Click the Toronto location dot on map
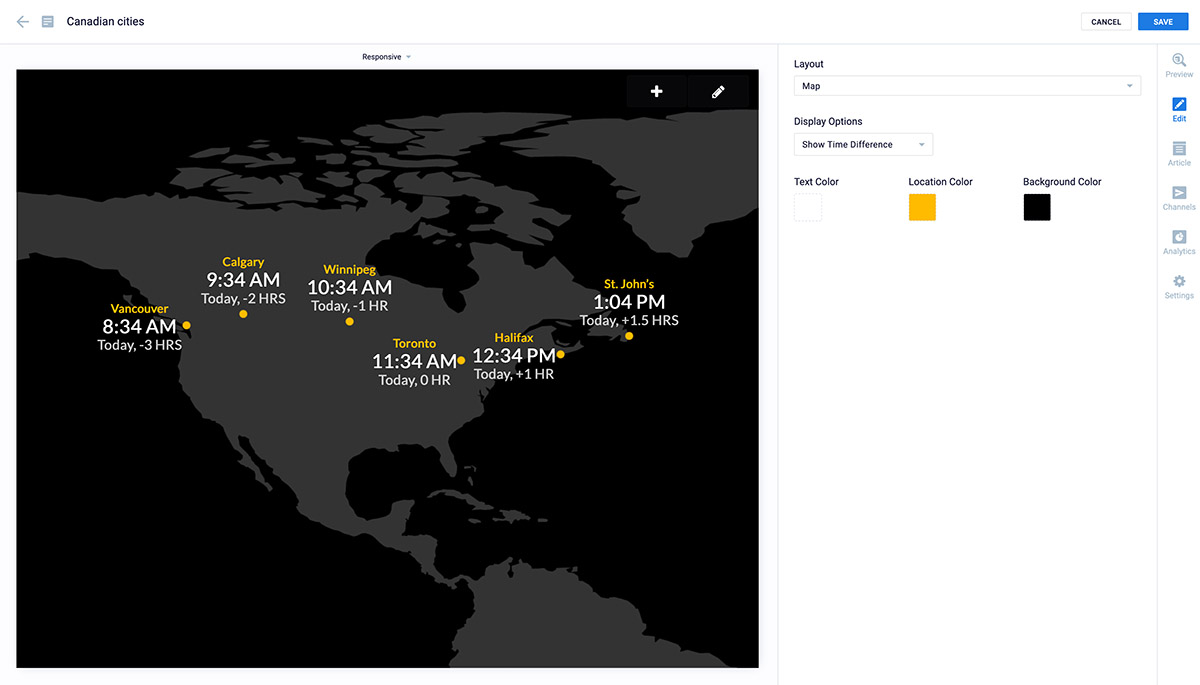This screenshot has width=1200, height=685. (x=461, y=360)
